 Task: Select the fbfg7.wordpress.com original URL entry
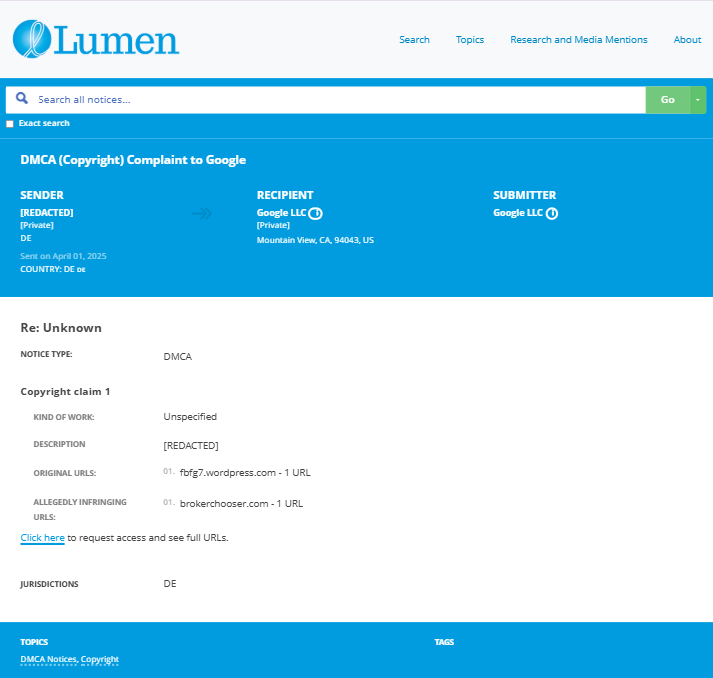pos(245,472)
